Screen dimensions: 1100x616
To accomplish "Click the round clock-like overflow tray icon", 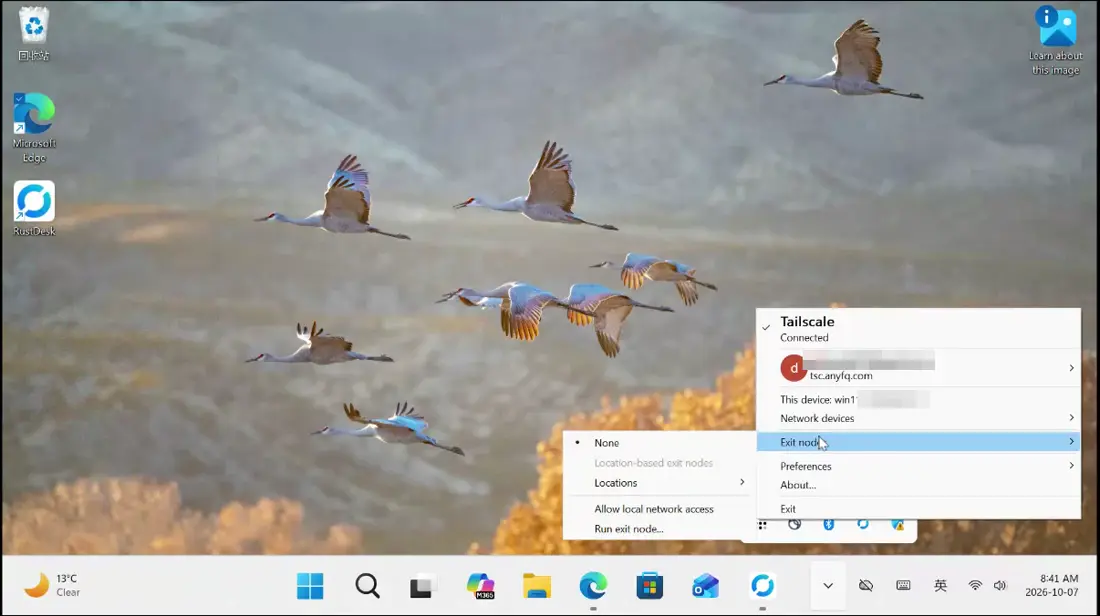I will coord(794,525).
